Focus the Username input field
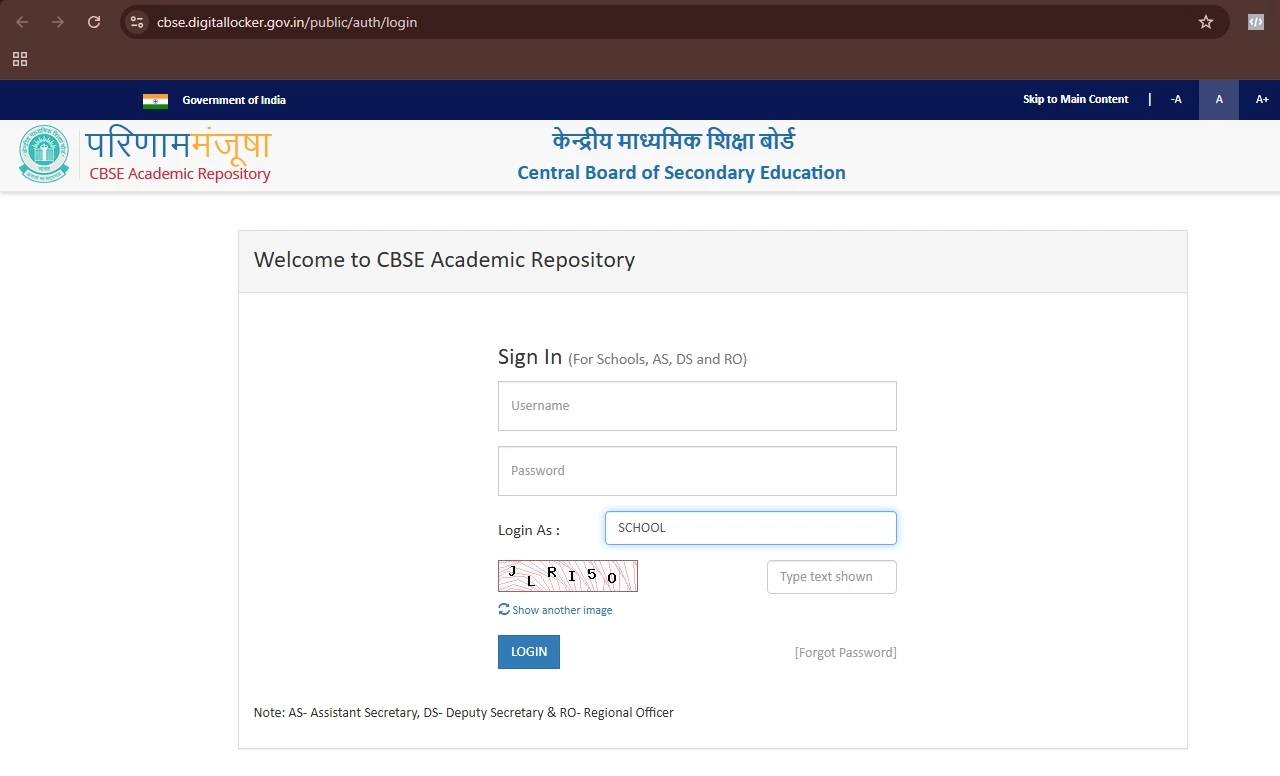Screen dimensions: 1280x776 [697, 406]
